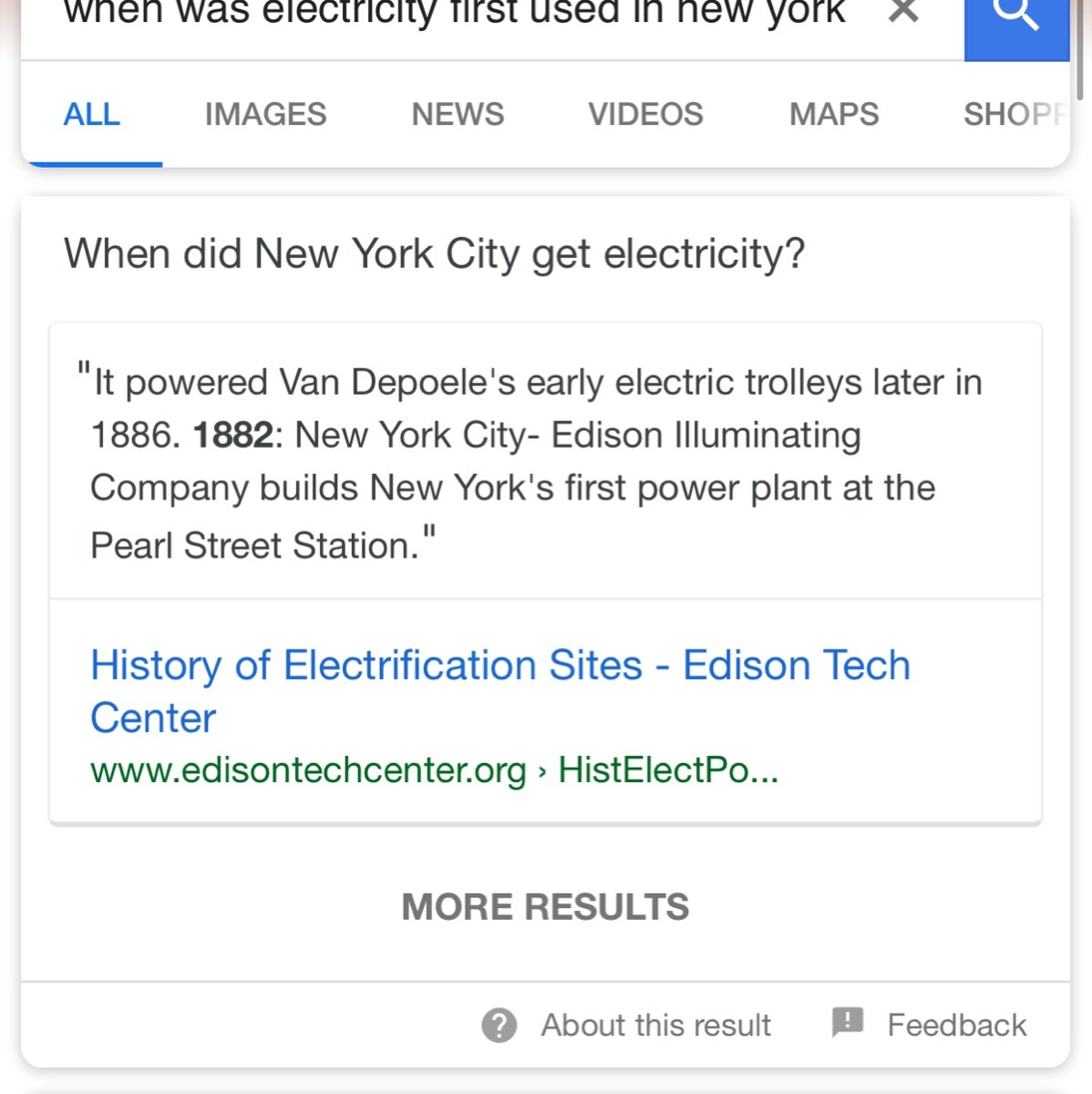This screenshot has height=1094, width=1092.
Task: Focus the search query text field
Action: [x=456, y=15]
